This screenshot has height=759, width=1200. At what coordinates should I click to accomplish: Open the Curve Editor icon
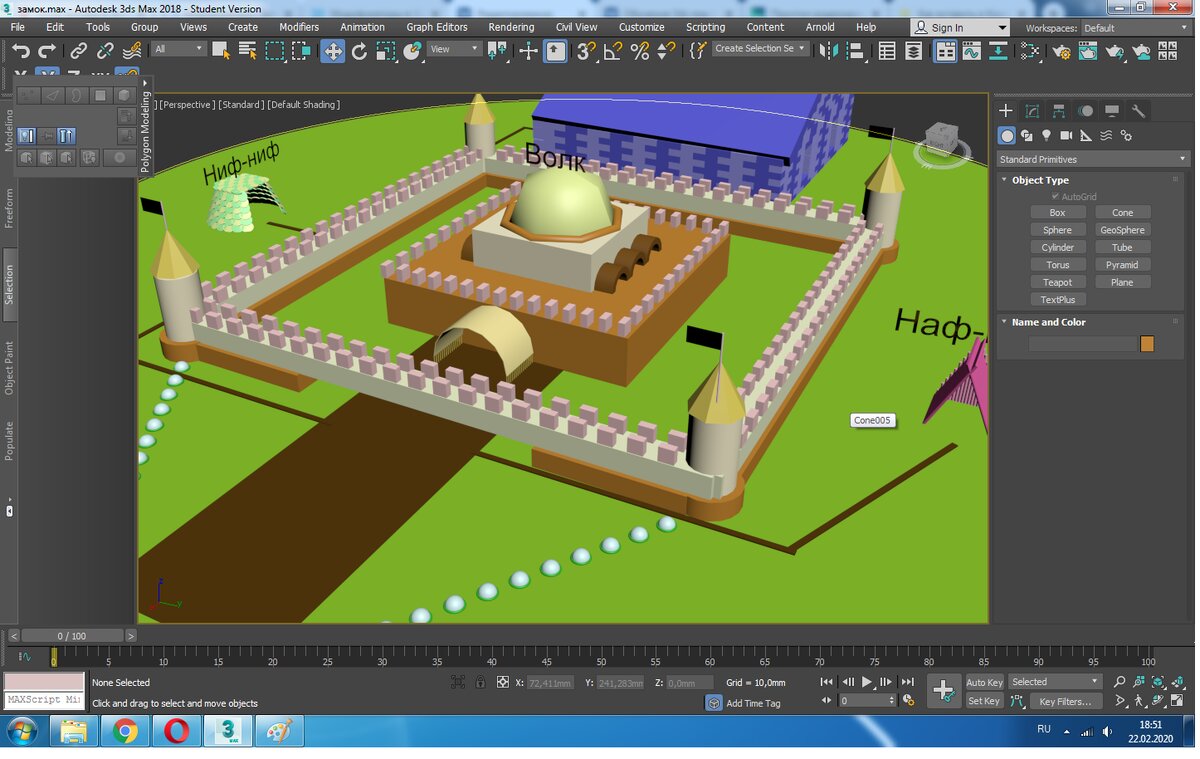click(971, 51)
